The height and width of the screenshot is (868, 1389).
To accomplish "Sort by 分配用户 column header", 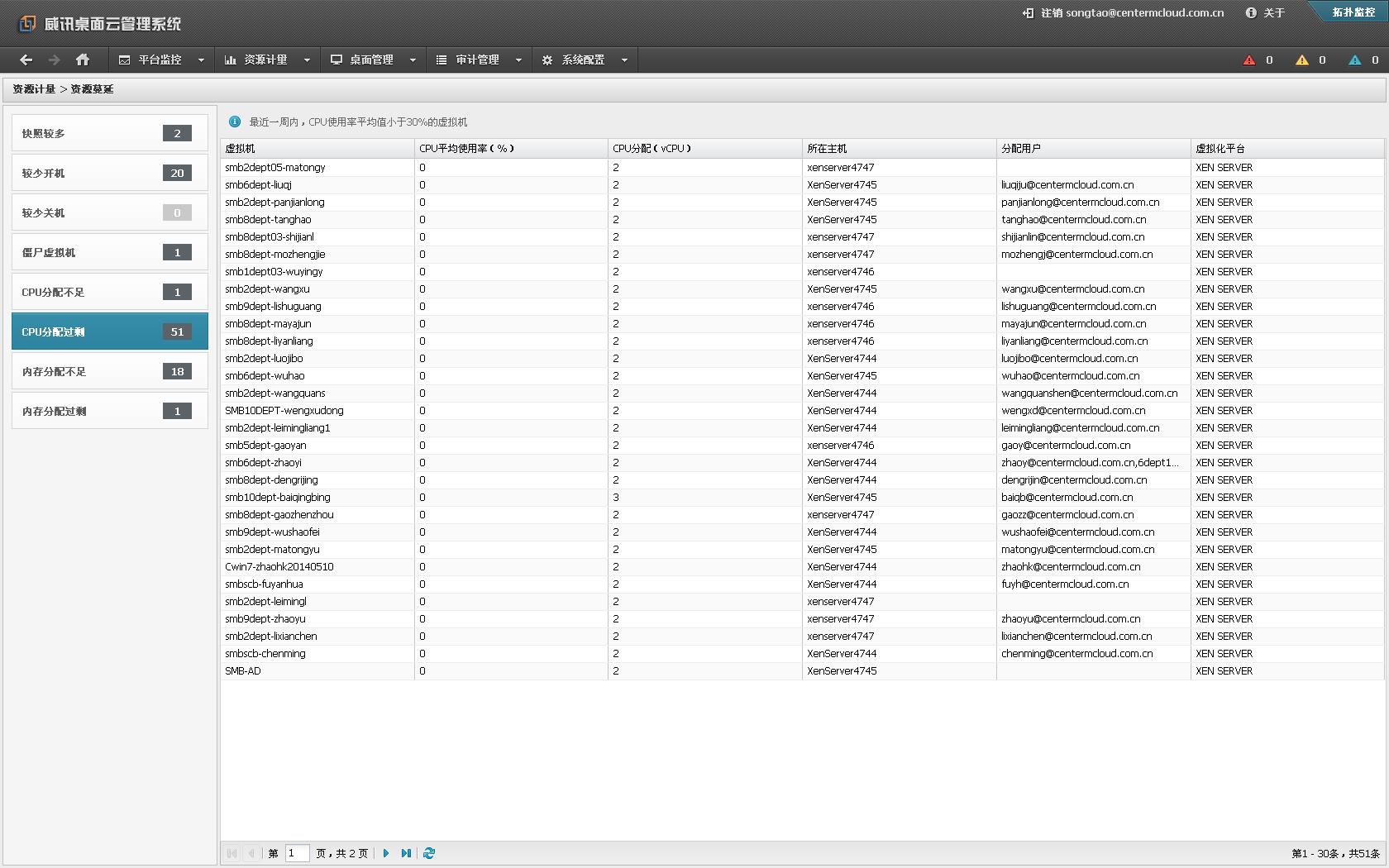I will (1094, 149).
